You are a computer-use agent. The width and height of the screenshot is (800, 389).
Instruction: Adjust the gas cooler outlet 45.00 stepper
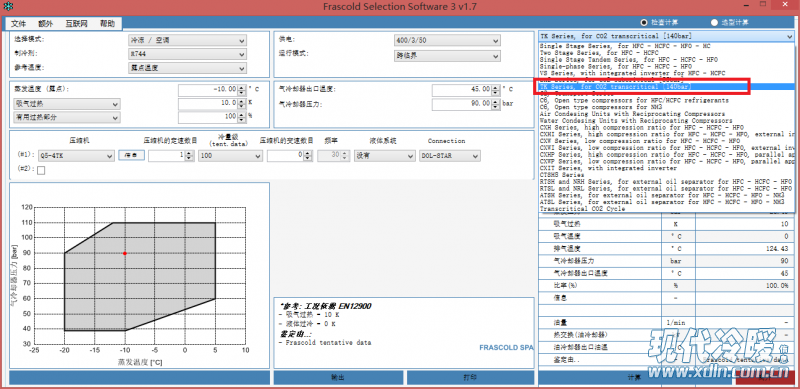coord(494,90)
